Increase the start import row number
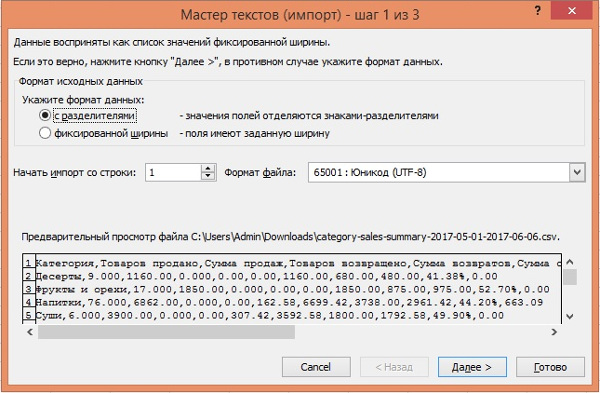 click(208, 168)
